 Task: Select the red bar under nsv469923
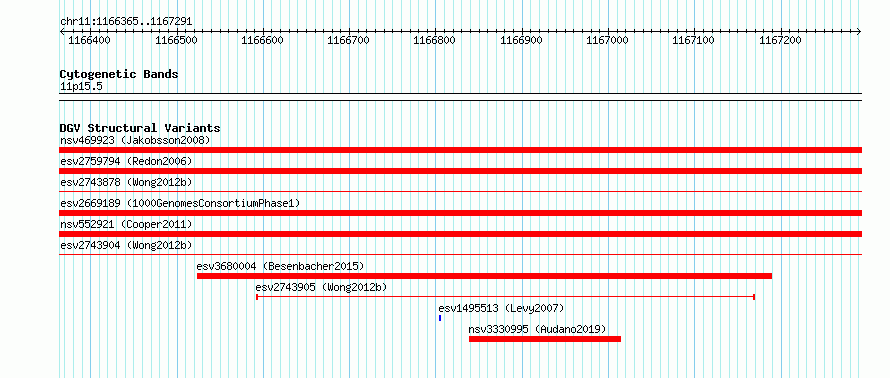pos(460,150)
